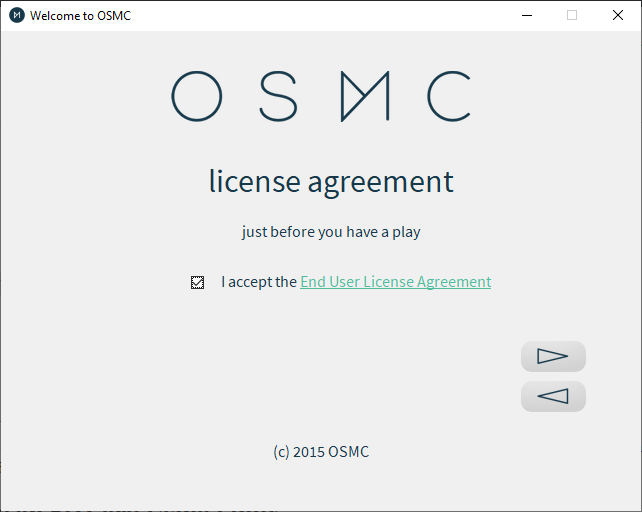The width and height of the screenshot is (642, 512).
Task: Click the next (right arrow) button
Action: [x=553, y=356]
